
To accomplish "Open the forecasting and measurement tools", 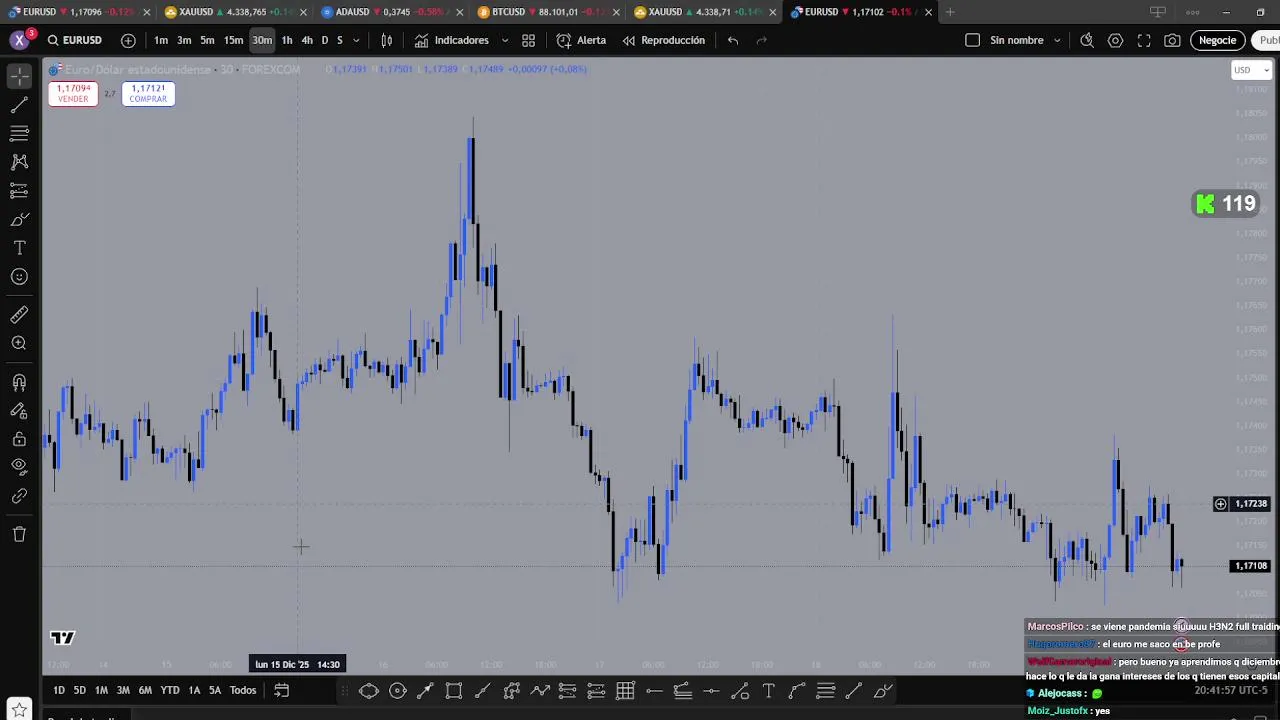I will coord(19,191).
